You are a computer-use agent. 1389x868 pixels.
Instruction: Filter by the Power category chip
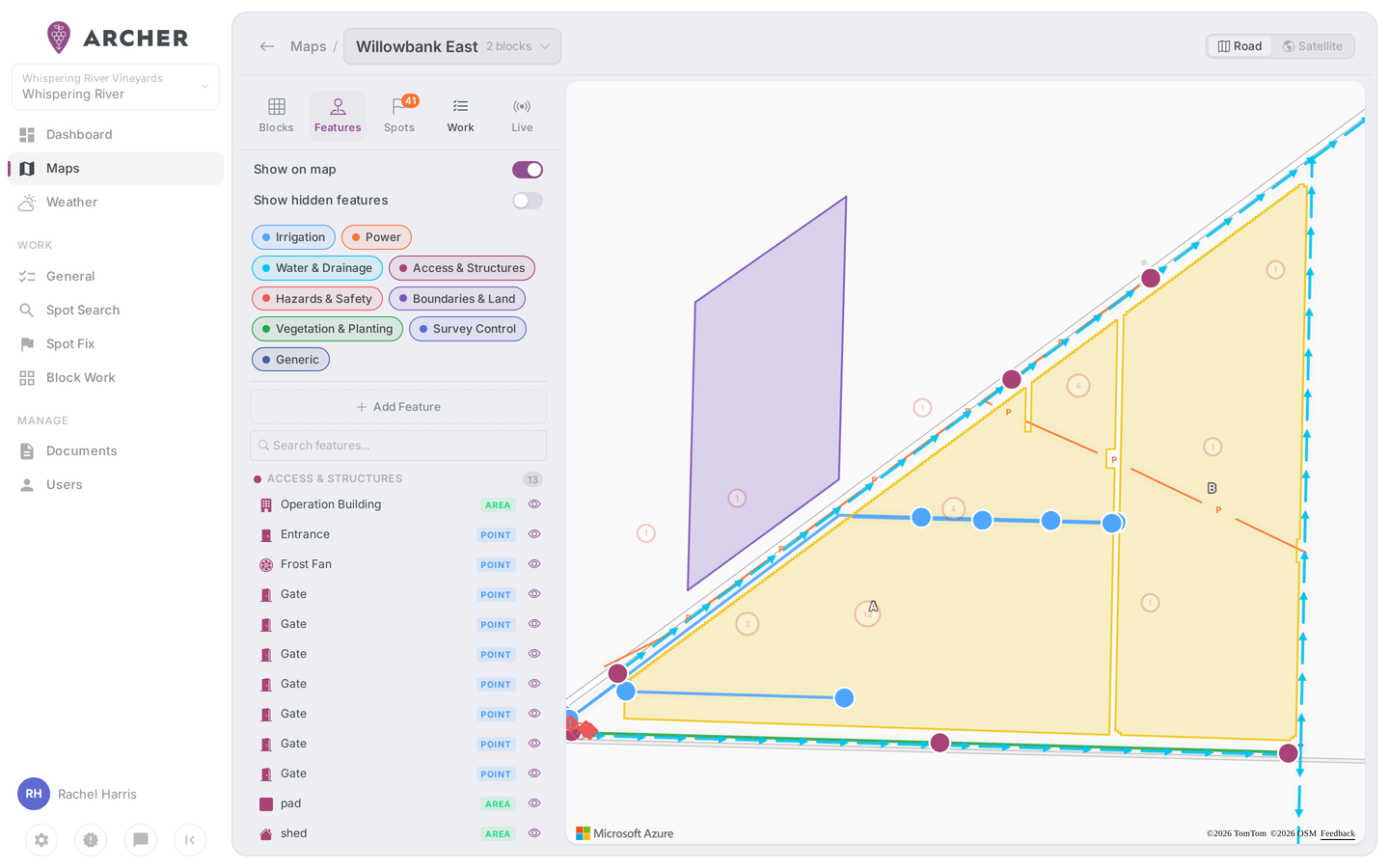376,237
